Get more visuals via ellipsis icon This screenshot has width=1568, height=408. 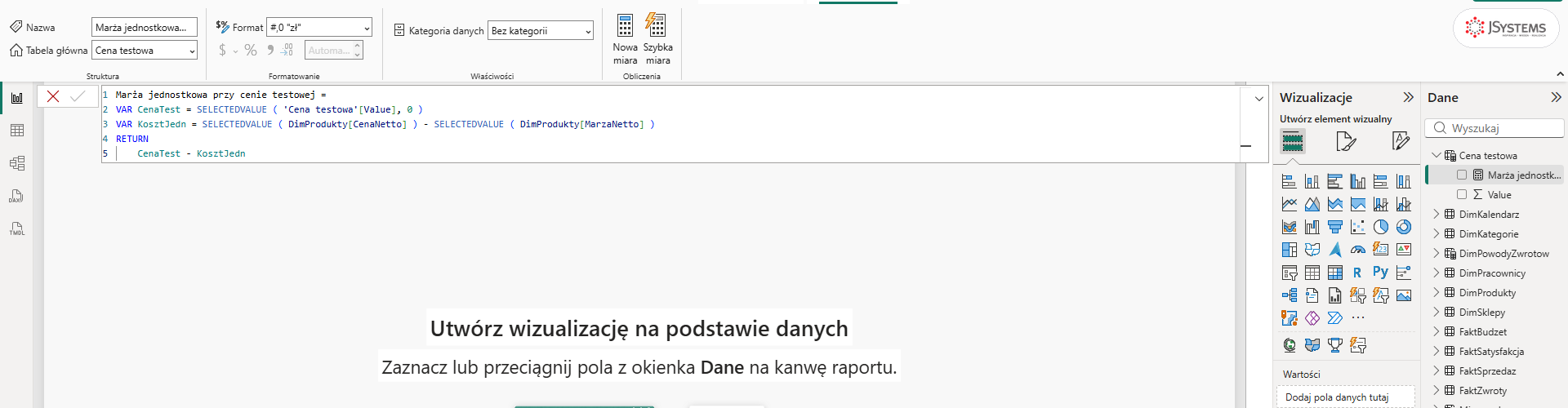pyautogui.click(x=1358, y=318)
